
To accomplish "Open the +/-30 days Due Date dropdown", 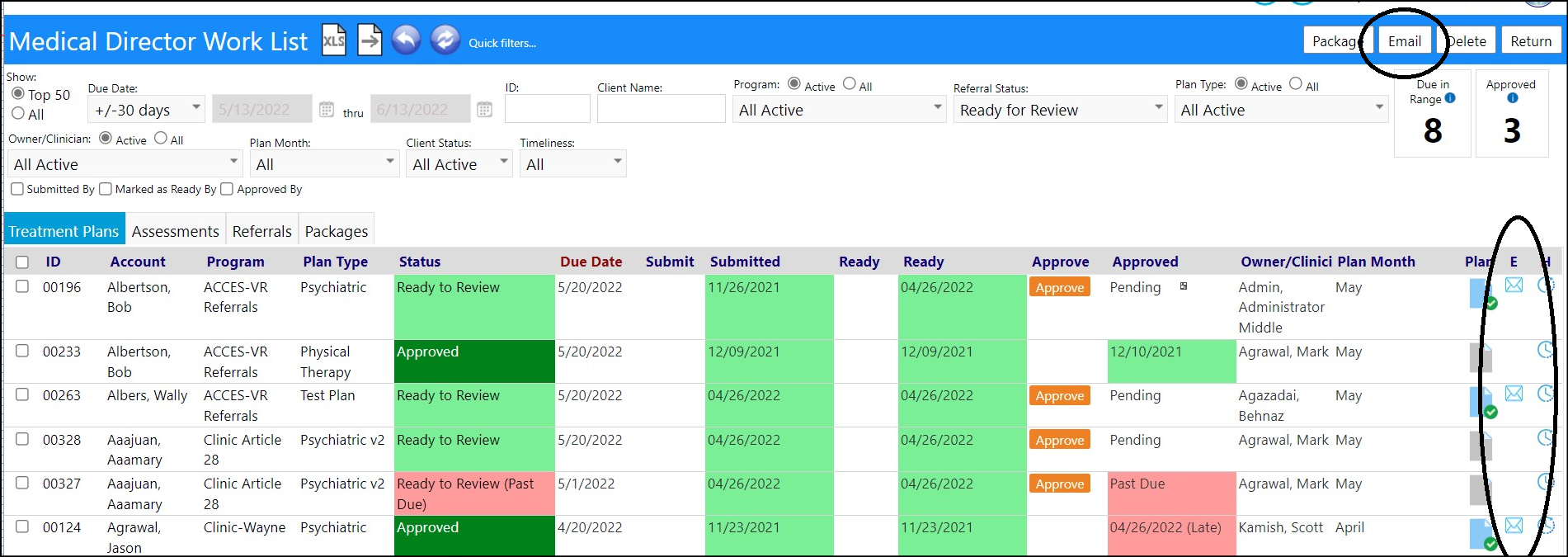I will point(146,109).
